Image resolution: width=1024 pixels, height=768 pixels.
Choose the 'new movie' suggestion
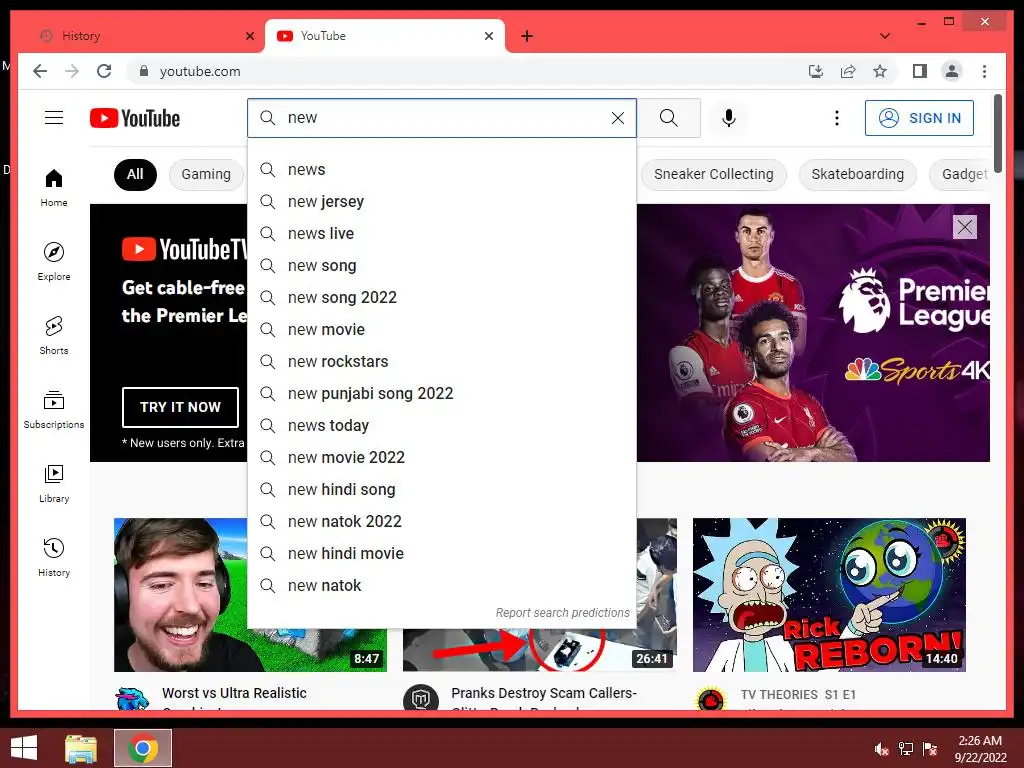441,330
